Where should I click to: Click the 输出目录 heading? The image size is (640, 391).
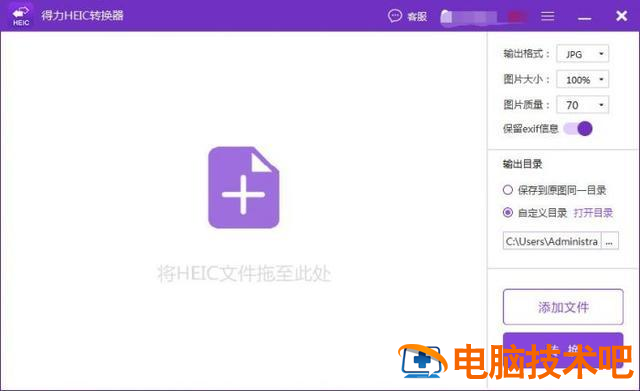point(522,164)
